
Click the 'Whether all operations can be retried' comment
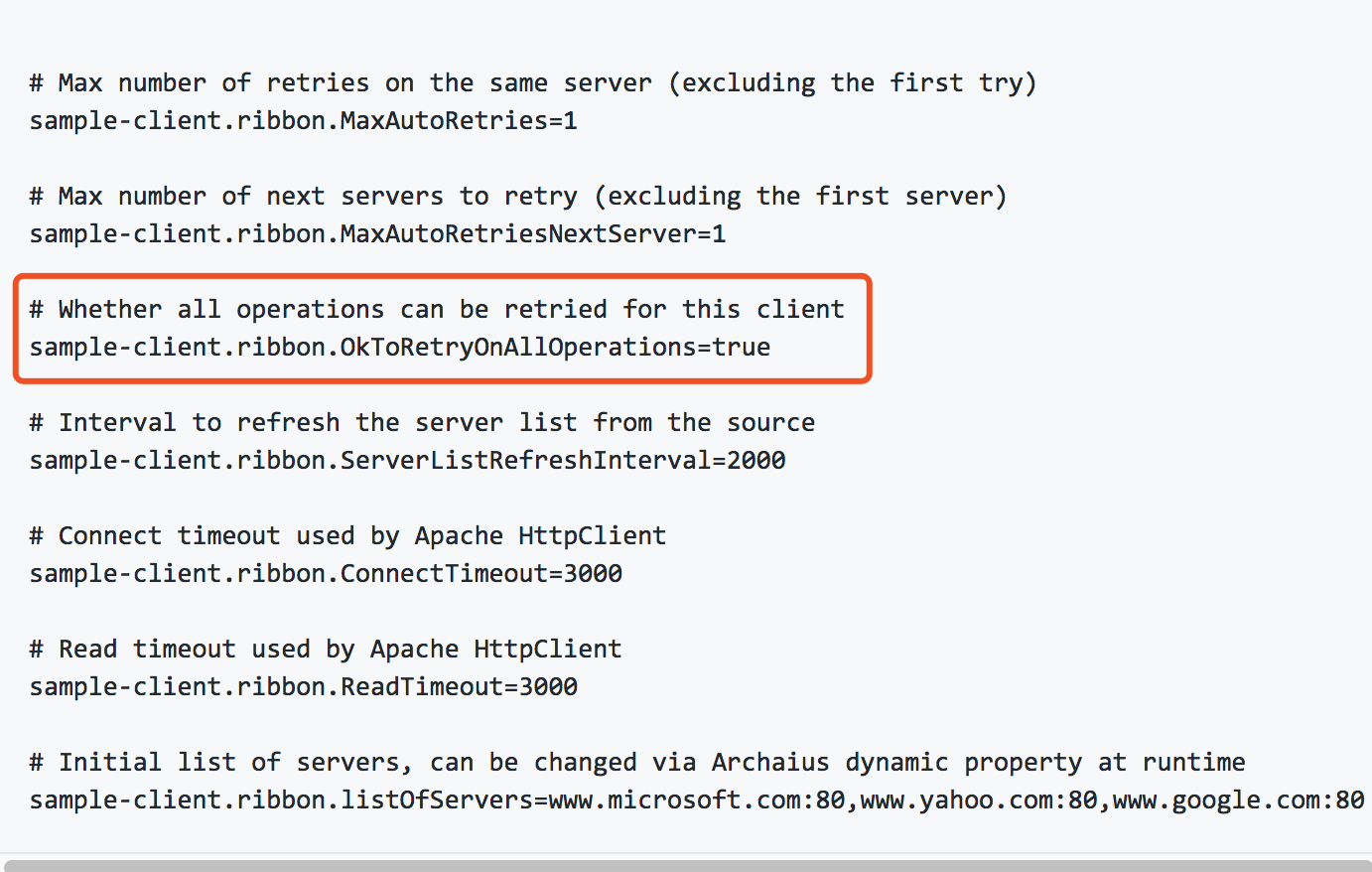437,310
